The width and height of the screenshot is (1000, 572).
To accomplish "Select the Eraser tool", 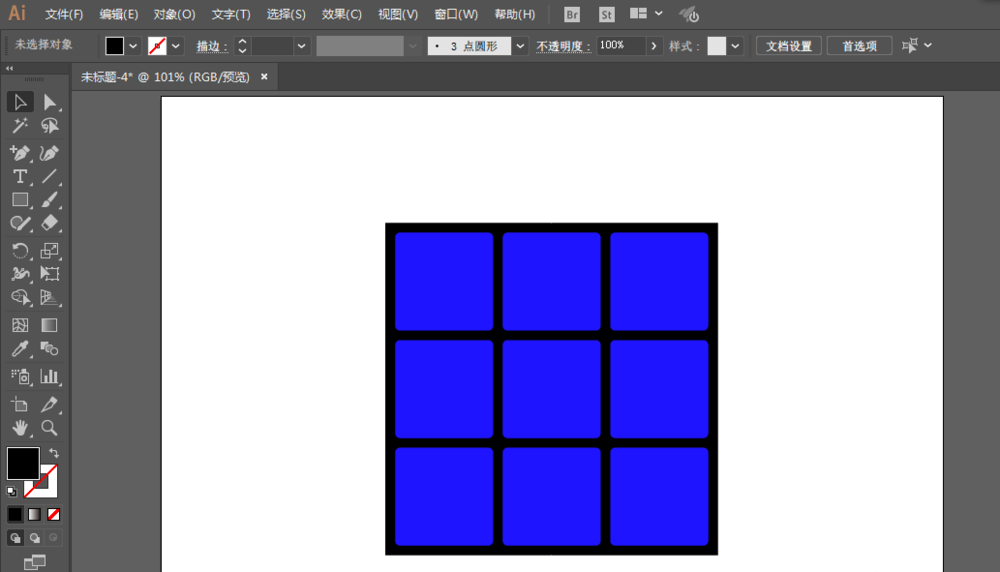I will 49,223.
